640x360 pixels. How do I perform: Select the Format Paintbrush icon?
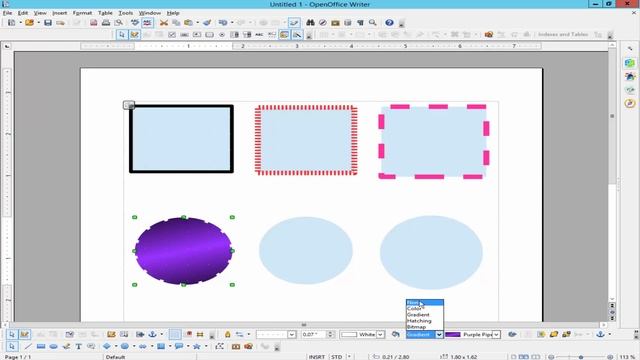click(207, 23)
